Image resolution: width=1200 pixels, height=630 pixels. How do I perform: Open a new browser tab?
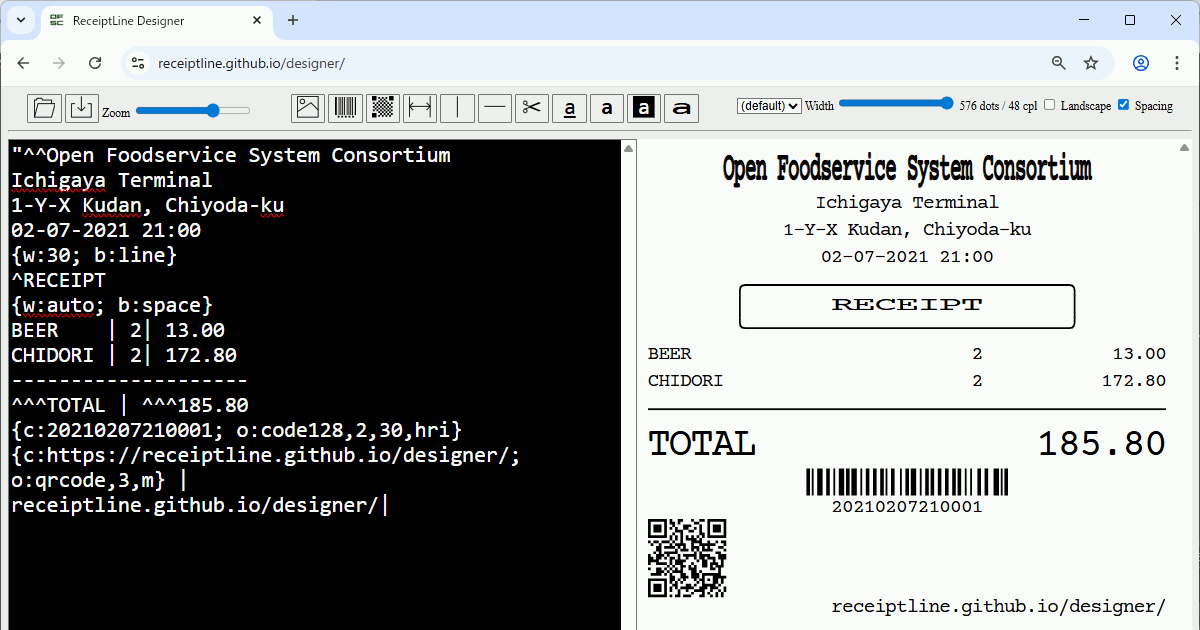290,20
